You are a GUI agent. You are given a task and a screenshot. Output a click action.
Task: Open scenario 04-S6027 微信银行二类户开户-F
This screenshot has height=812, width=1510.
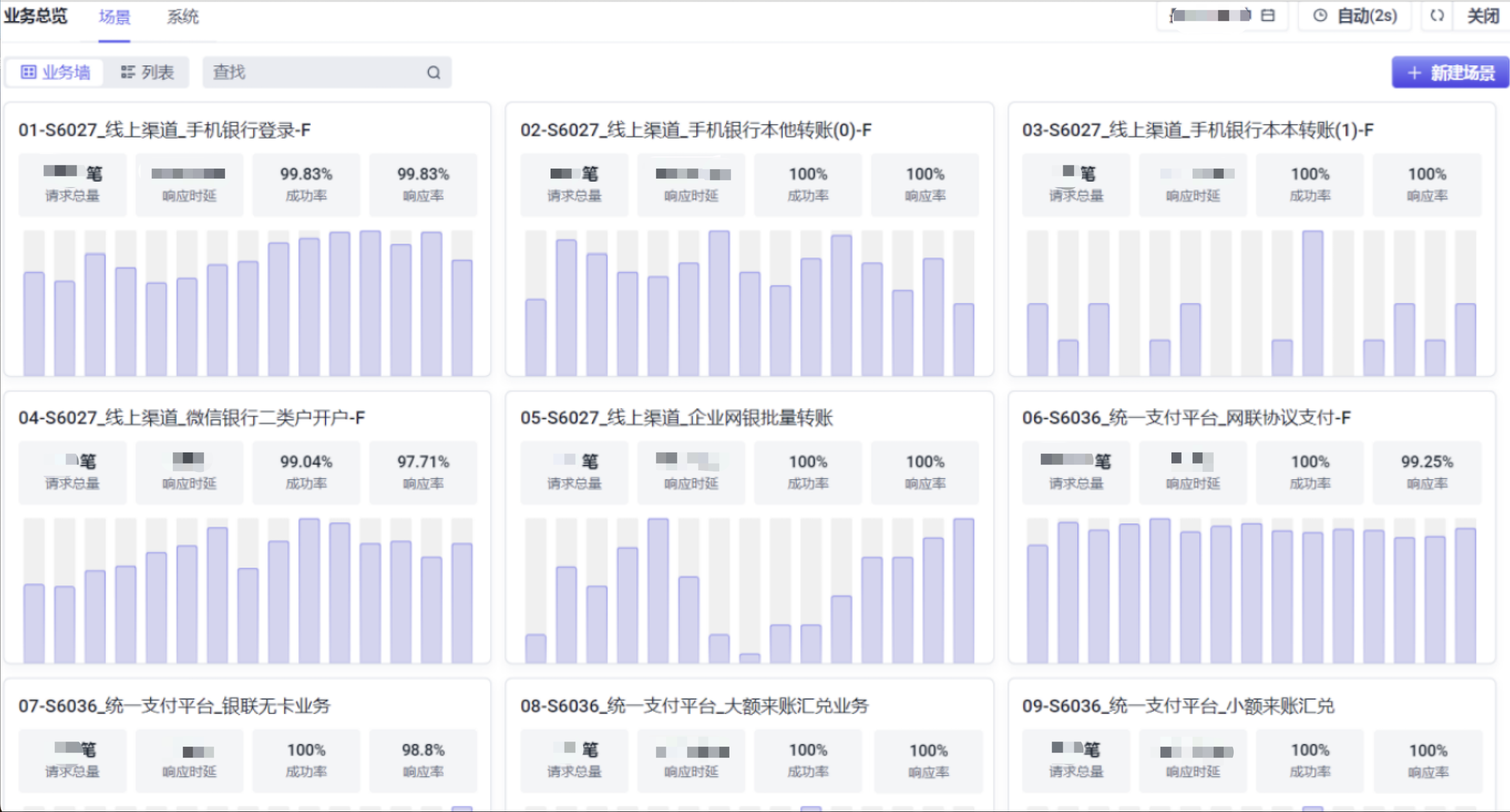coord(192,418)
